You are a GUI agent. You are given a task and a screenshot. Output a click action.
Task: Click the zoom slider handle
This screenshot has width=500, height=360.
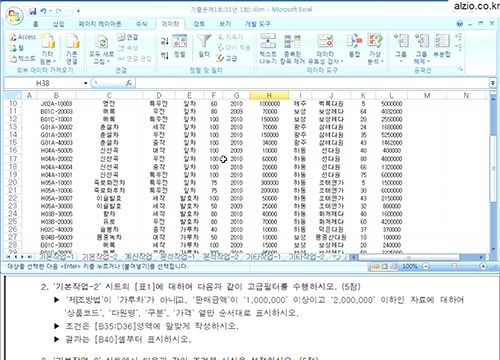pos(454,266)
